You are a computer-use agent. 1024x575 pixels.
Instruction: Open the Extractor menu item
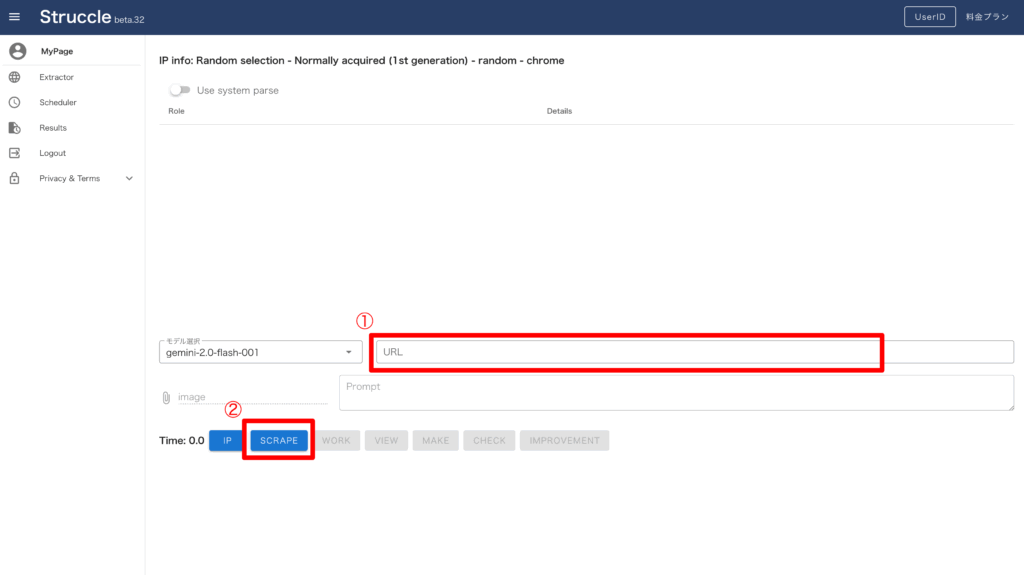(x=56, y=77)
